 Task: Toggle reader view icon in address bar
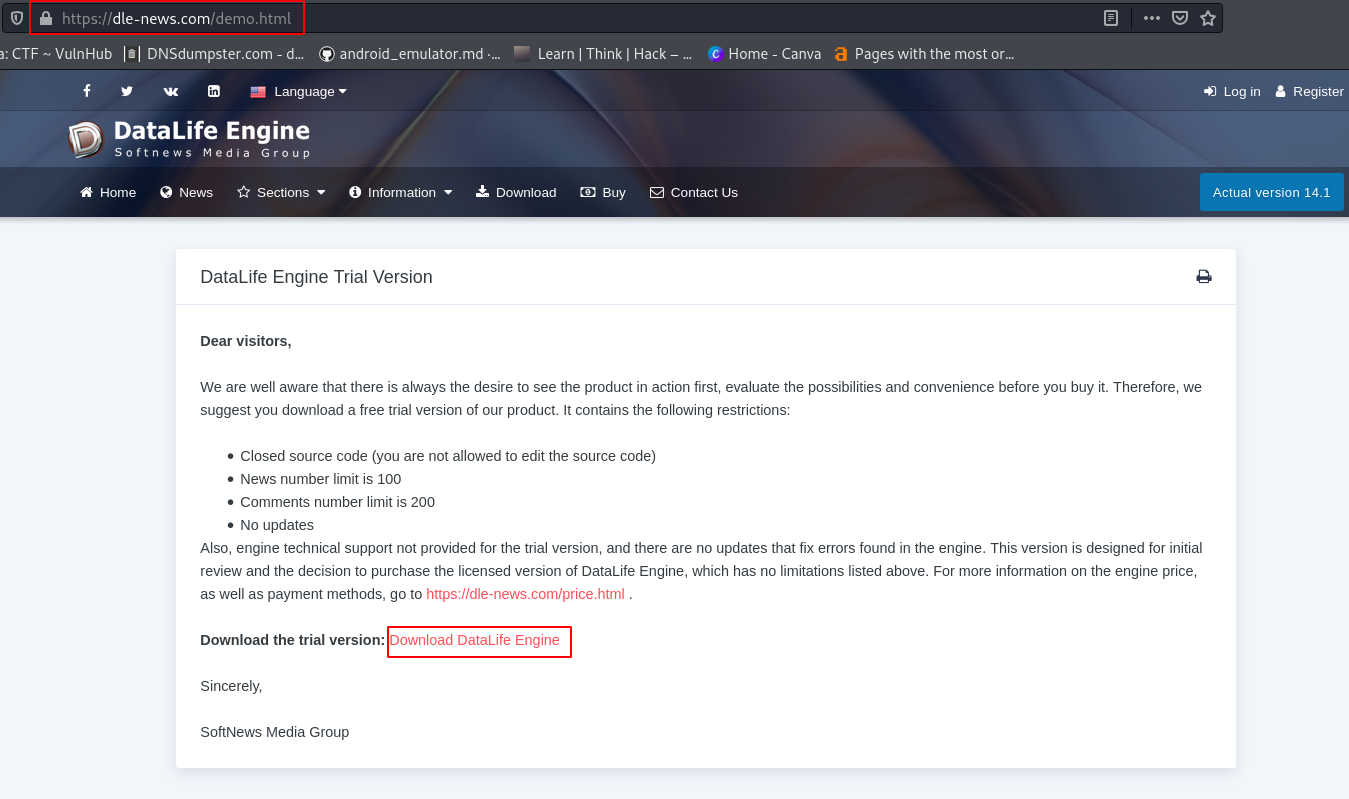1110,18
